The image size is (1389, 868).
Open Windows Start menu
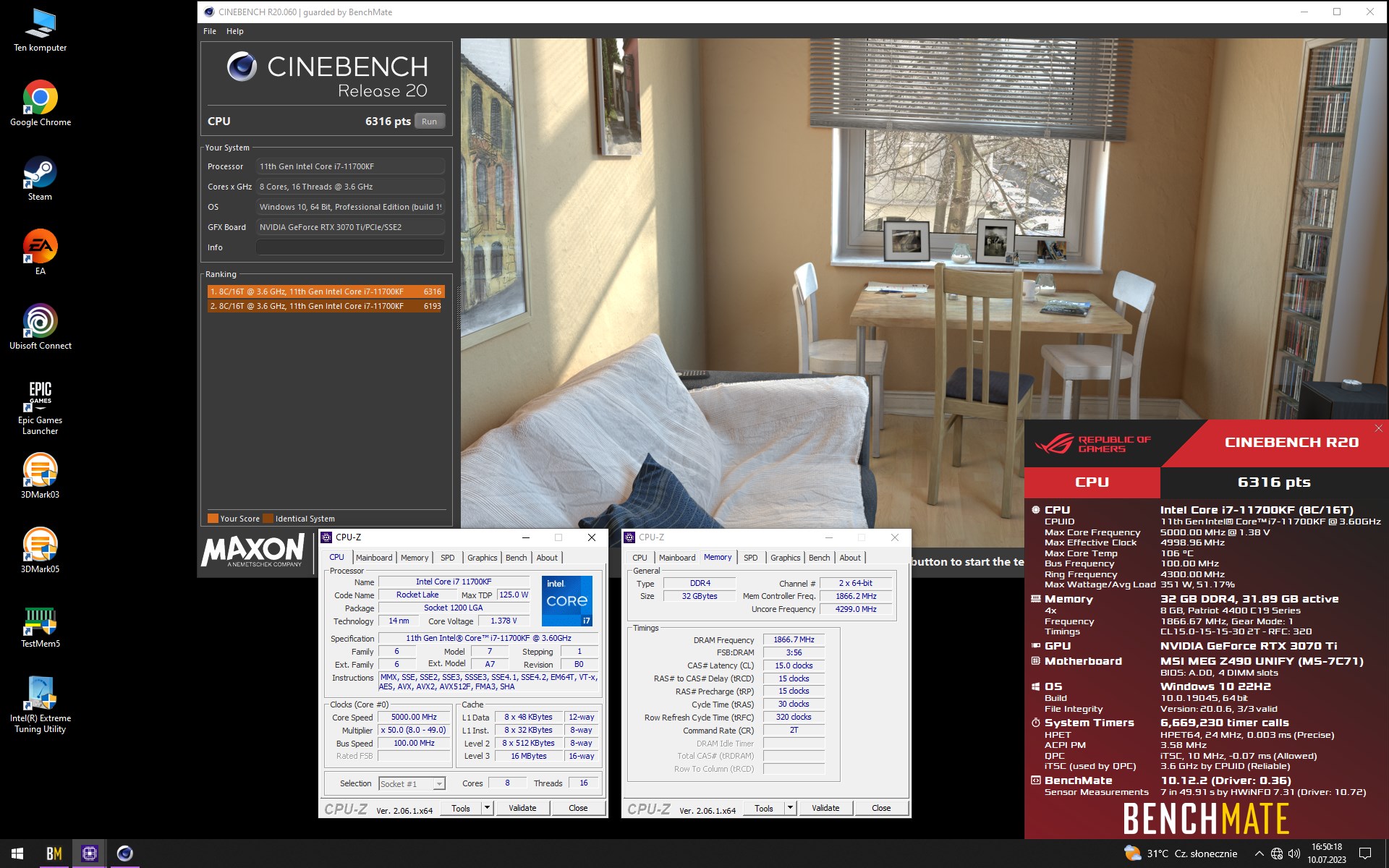coord(17,854)
